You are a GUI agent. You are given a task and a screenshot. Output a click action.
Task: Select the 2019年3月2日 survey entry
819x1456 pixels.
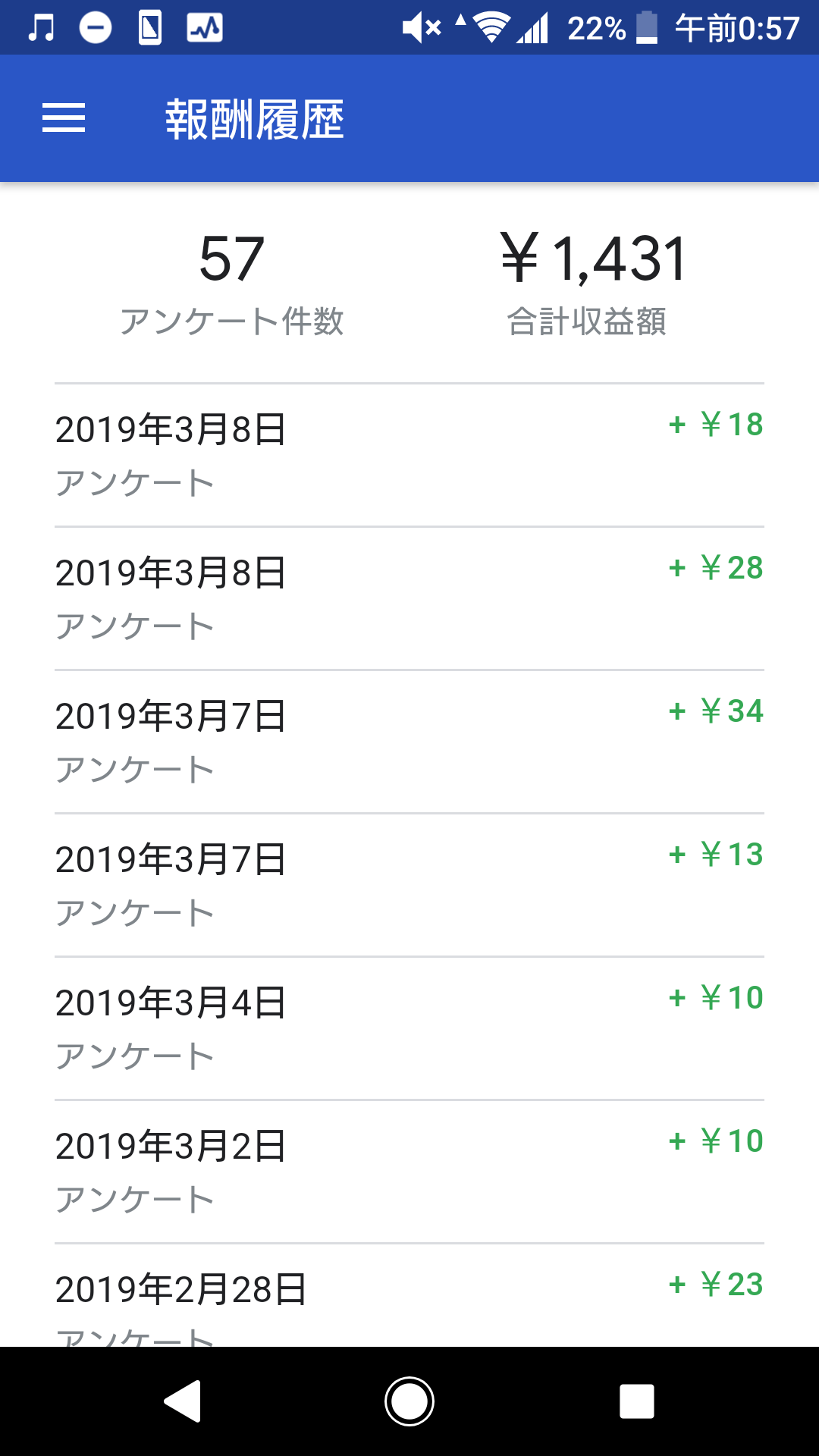coord(409,1172)
